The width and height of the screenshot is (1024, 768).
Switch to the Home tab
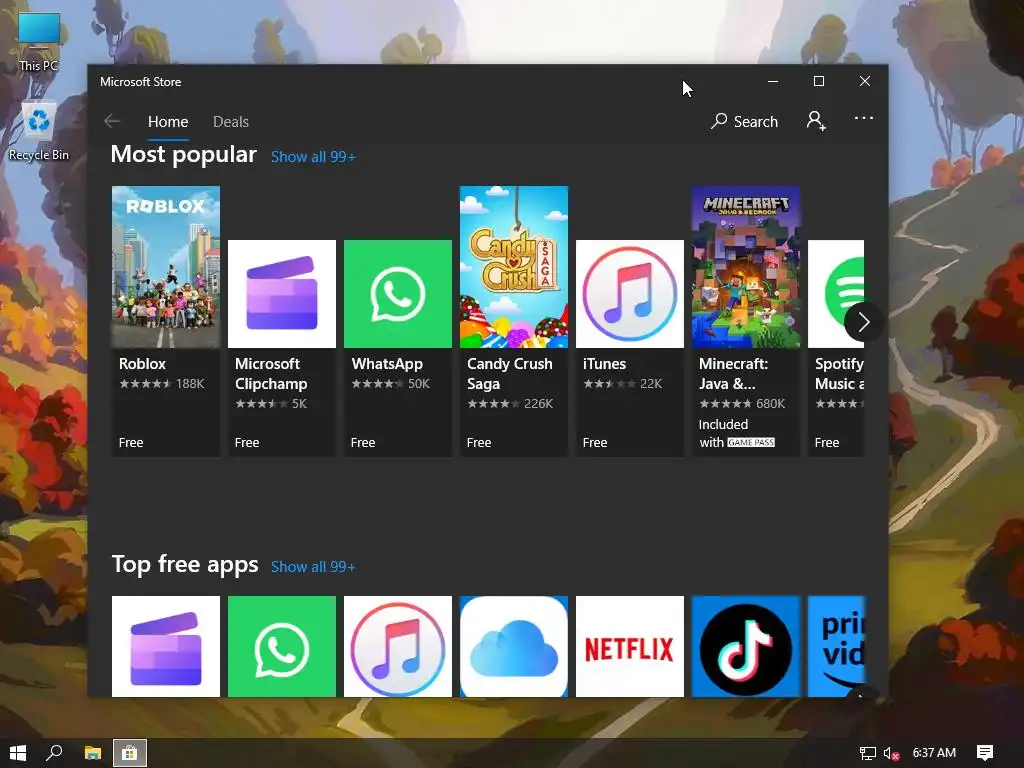click(x=168, y=121)
